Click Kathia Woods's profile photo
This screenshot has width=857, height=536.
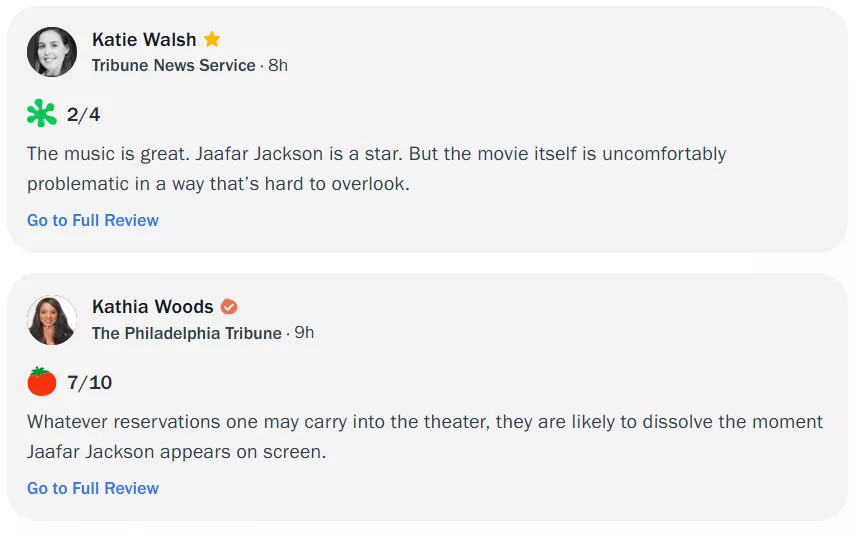[x=52, y=320]
